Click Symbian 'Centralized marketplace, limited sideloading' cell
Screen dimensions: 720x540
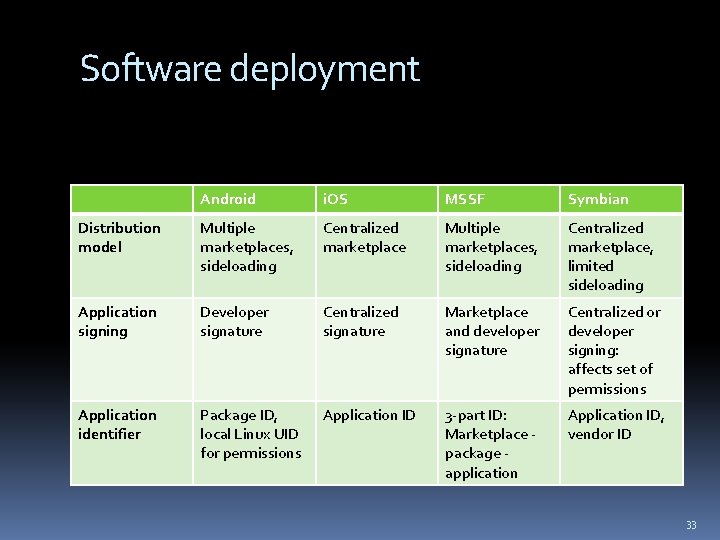pyautogui.click(x=622, y=255)
